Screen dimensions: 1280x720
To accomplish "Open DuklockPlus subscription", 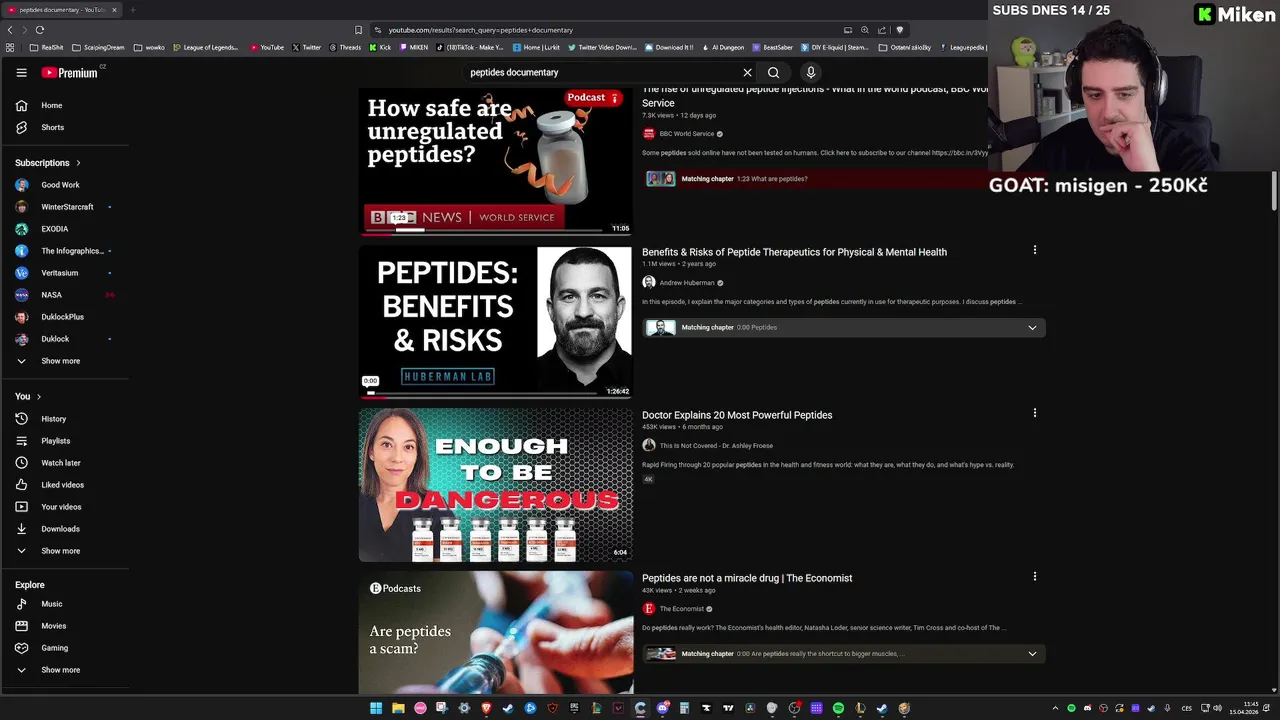I will 64,316.
